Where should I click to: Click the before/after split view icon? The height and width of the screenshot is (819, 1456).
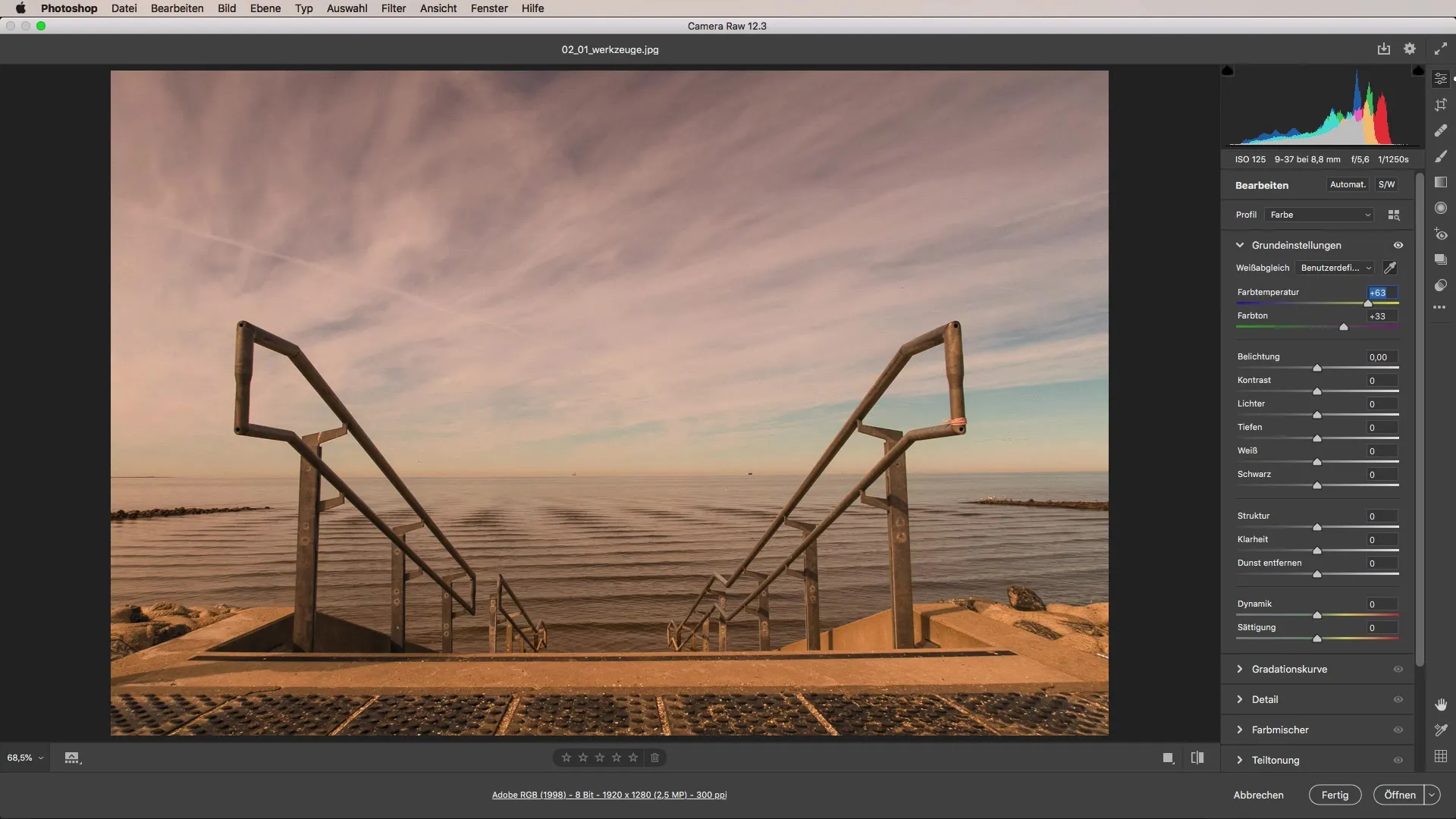pos(1197,758)
